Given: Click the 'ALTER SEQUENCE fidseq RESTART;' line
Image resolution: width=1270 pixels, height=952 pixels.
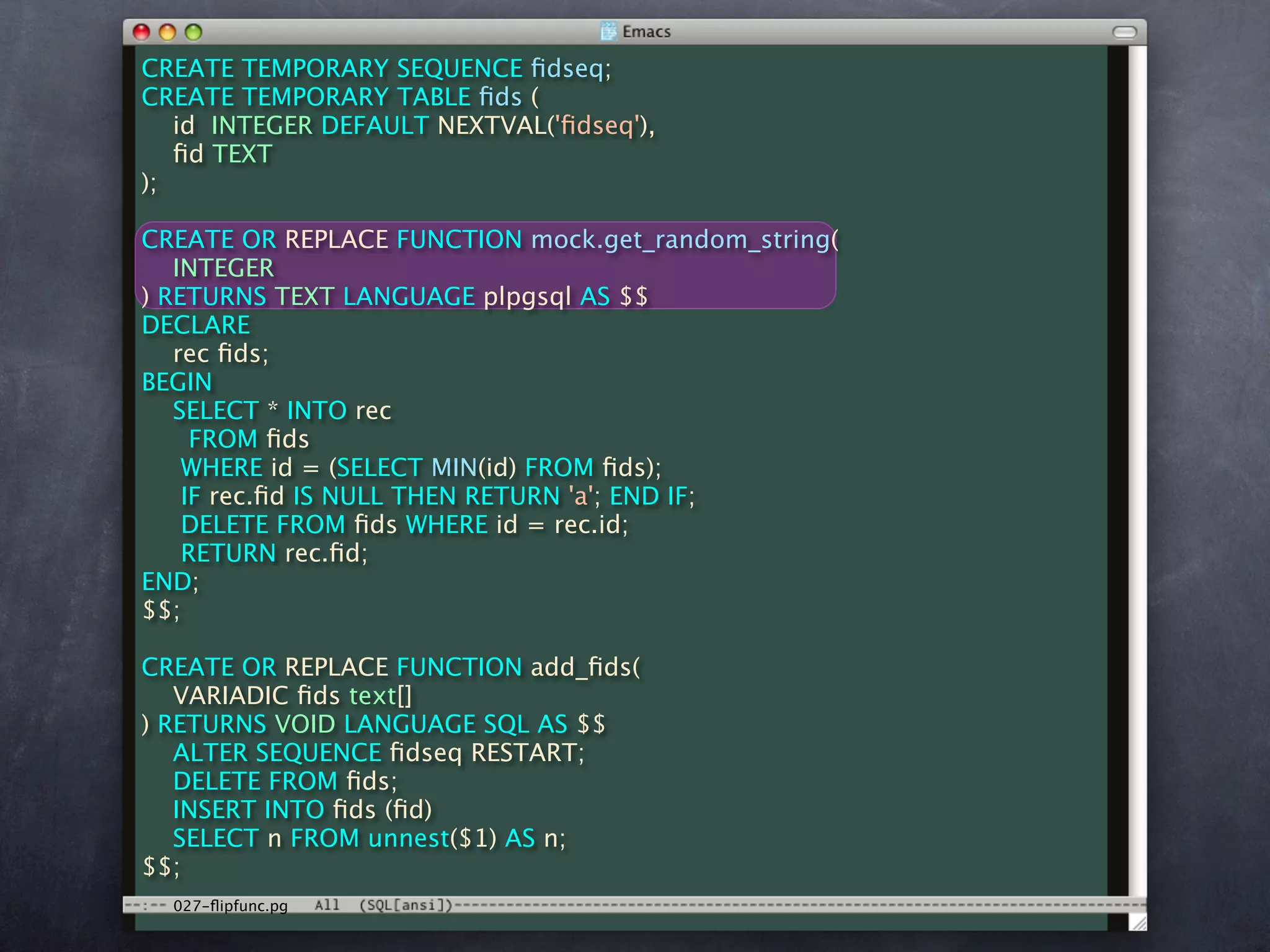Looking at the screenshot, I should pyautogui.click(x=379, y=753).
